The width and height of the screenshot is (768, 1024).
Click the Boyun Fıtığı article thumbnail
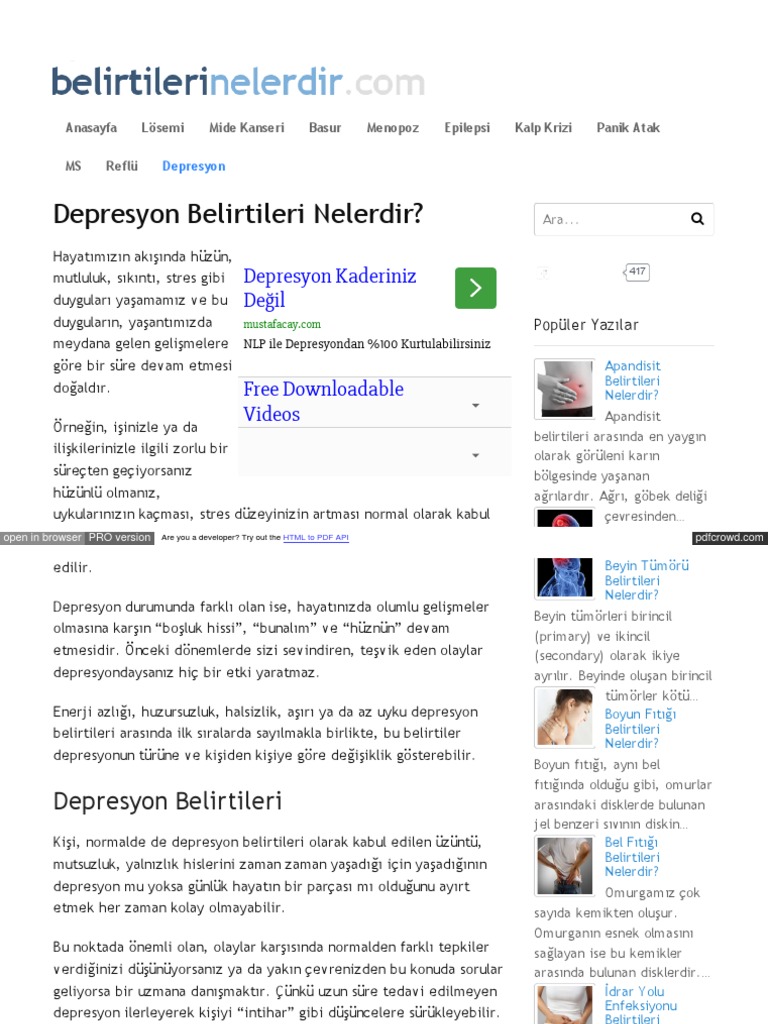pos(564,717)
